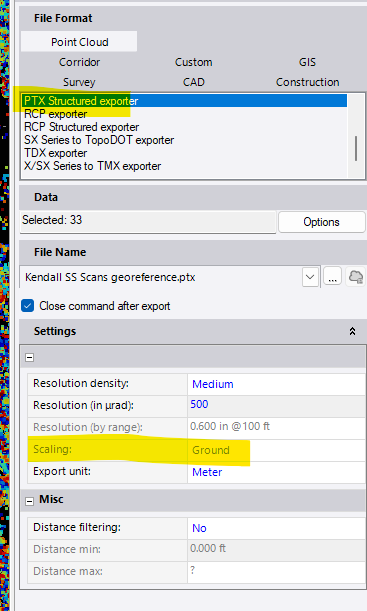The image size is (367, 611).
Task: Click the exporter list scrollbar thumb
Action: point(356,148)
